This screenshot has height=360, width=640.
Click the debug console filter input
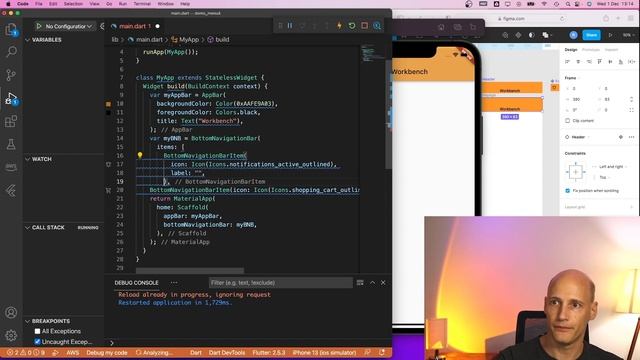281,282
